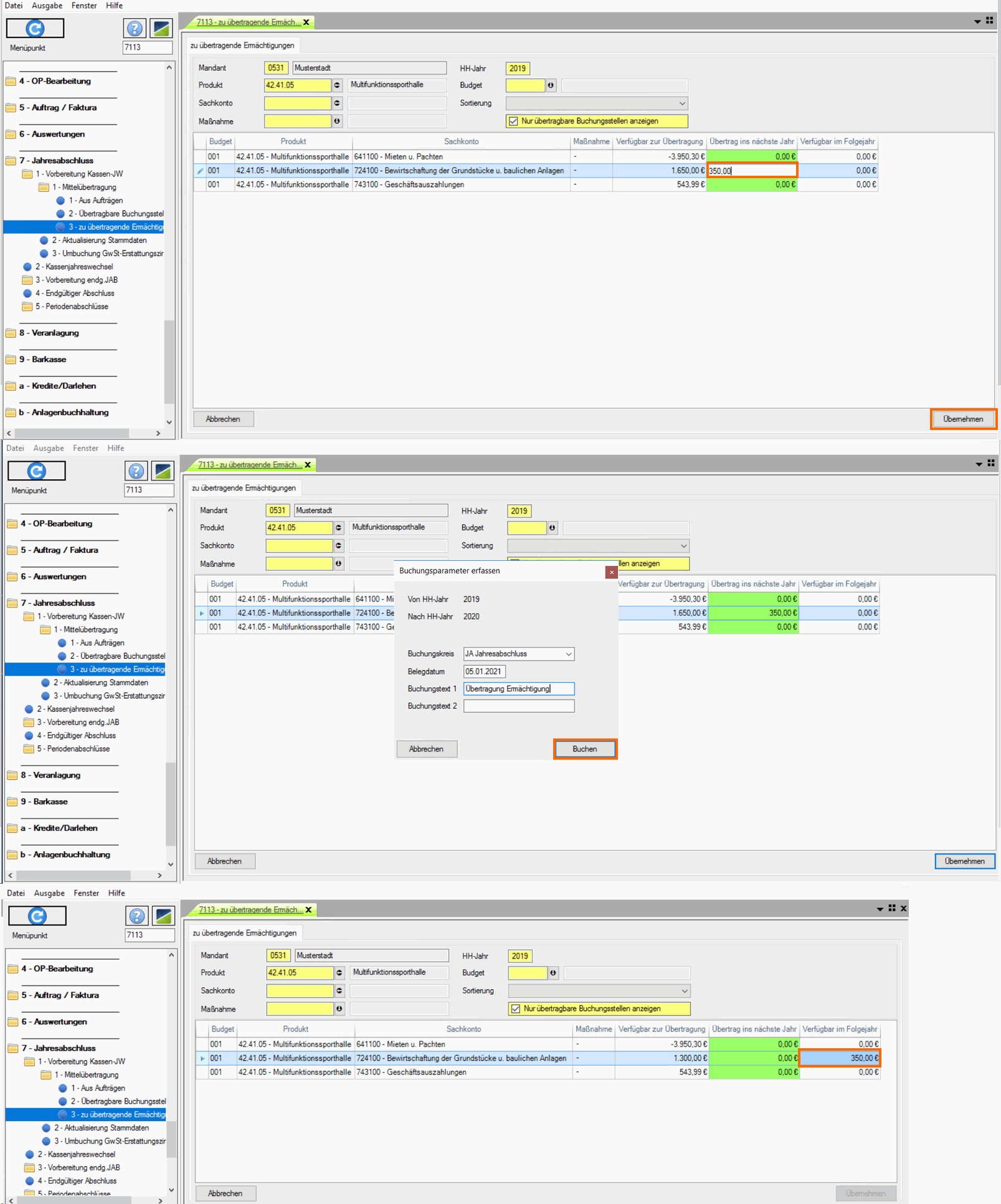Image resolution: width=1001 pixels, height=1204 pixels.
Task: Toggle 'Nur übertragbare Buchungsstellen anzeigen' in the bottommost form
Action: click(515, 1008)
